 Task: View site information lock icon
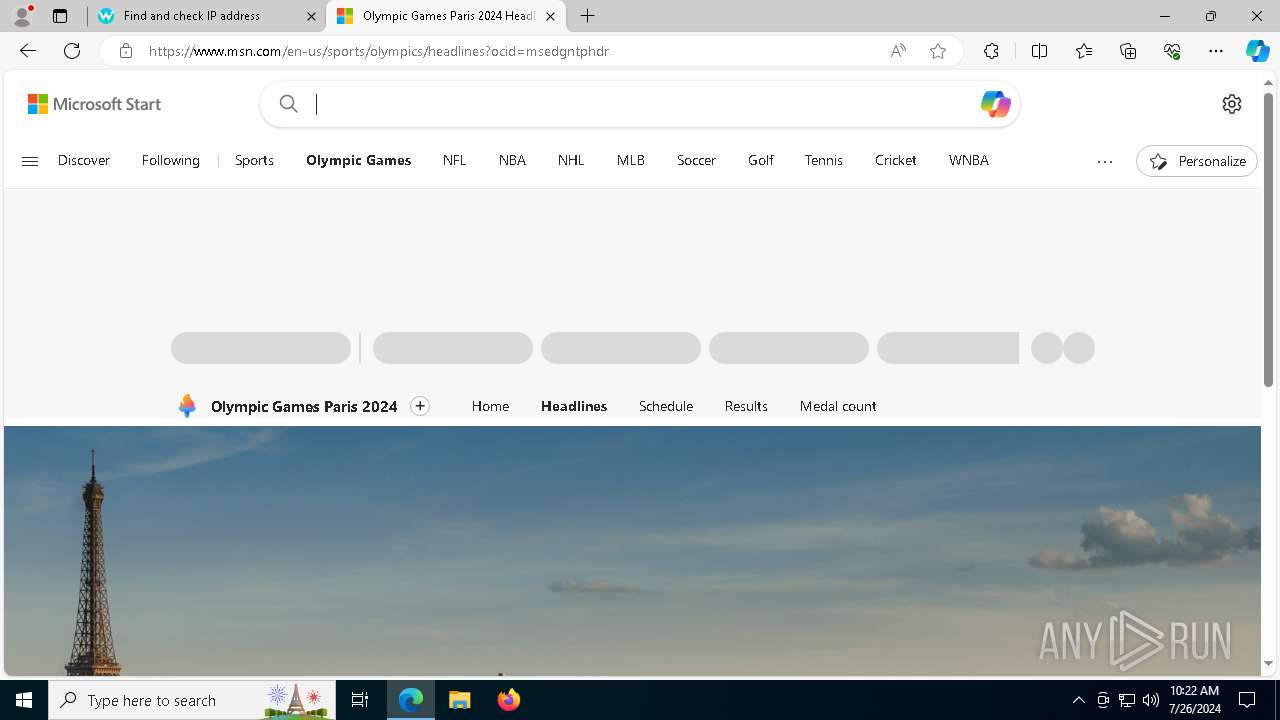125,51
